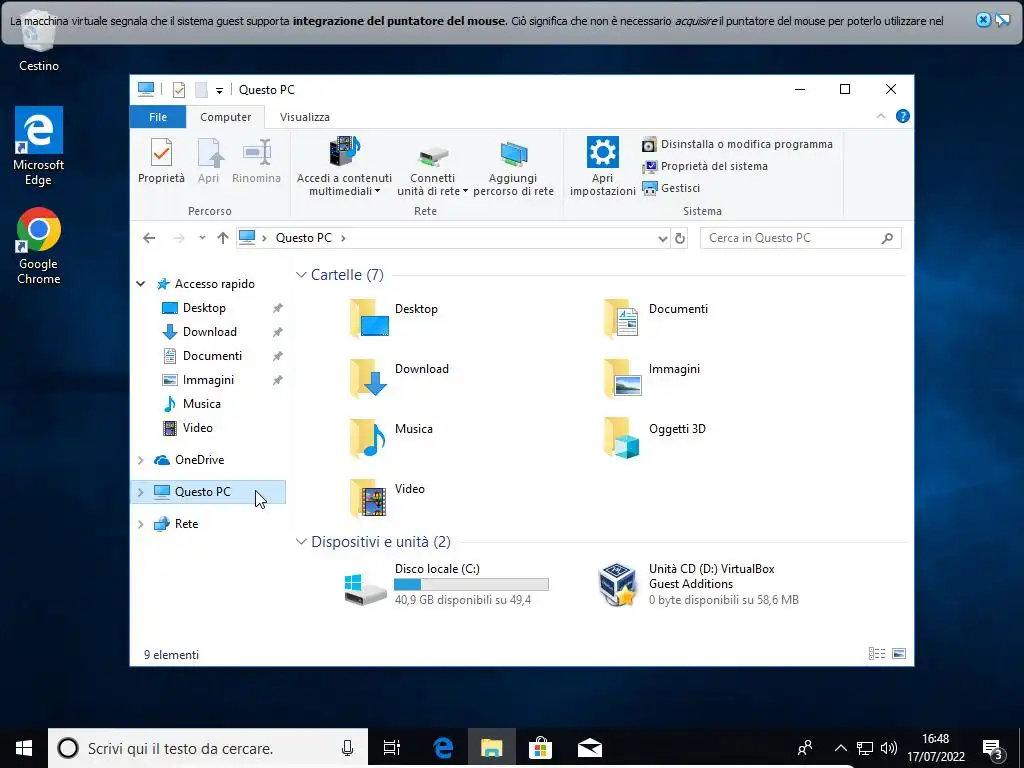Dismiss the VirtualBox mouse integration notice

pyautogui.click(x=983, y=20)
